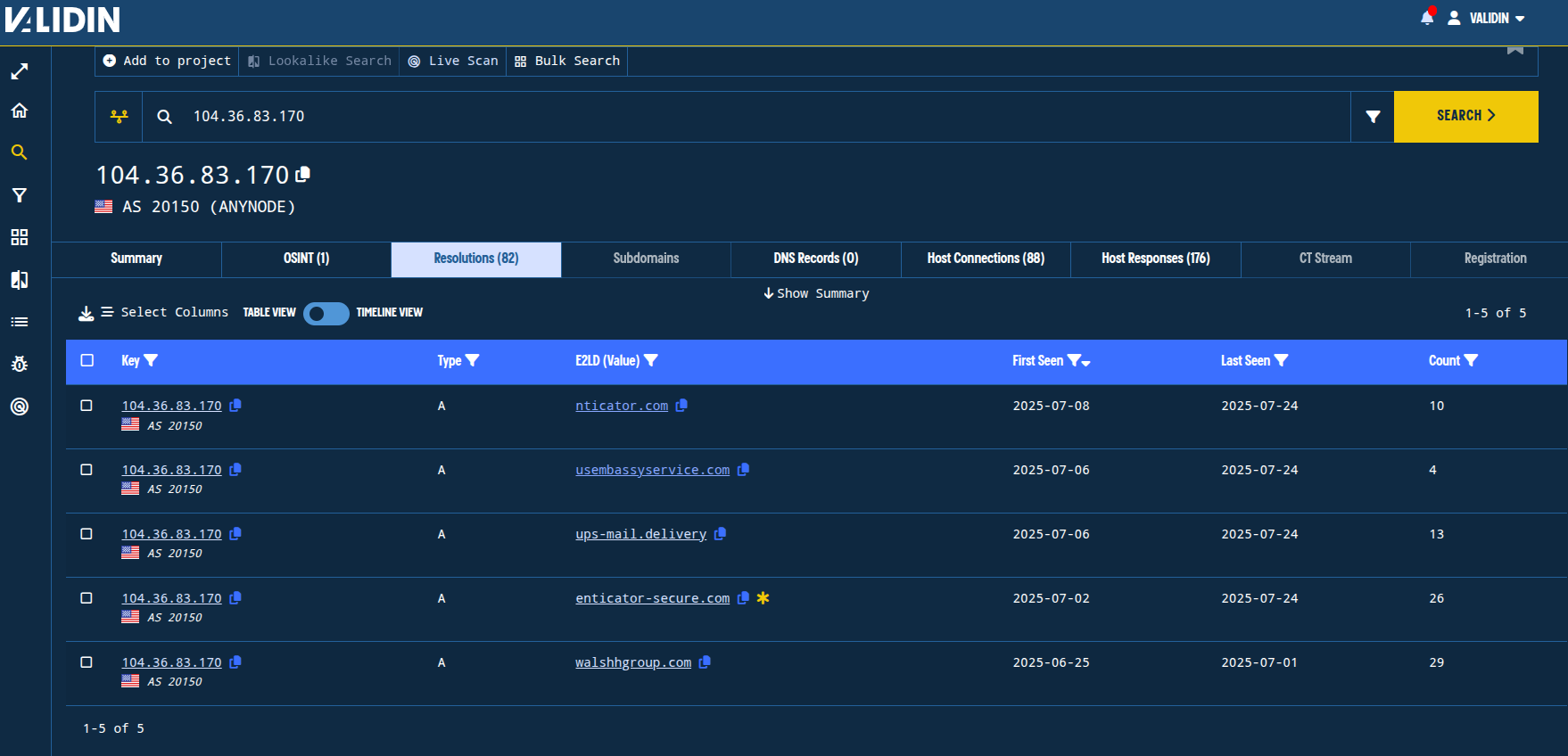Start a Live Scan
This screenshot has width=1568, height=756.
tap(453, 61)
